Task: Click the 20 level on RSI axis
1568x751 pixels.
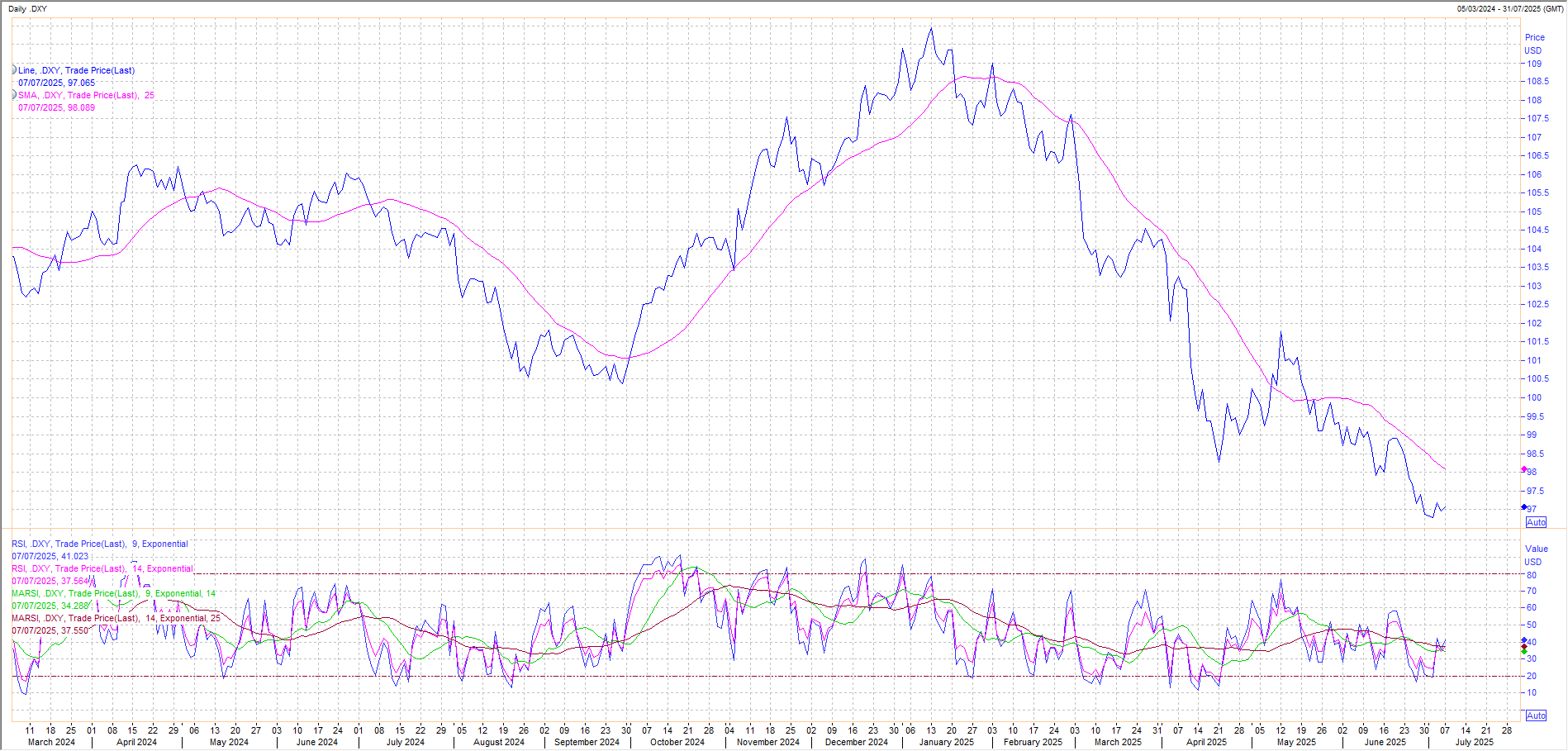Action: (x=1532, y=676)
